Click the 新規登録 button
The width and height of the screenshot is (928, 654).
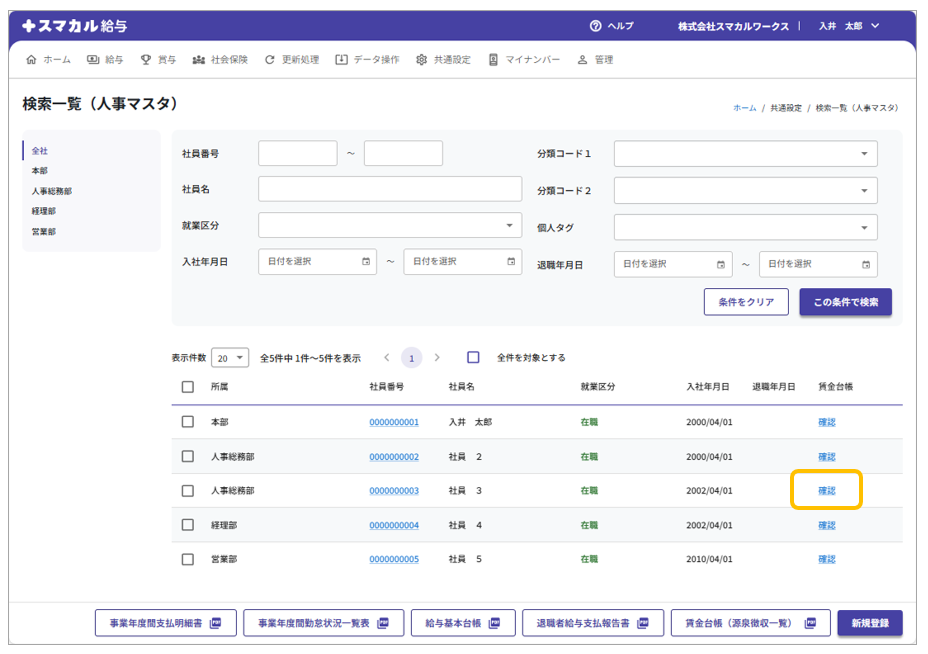point(869,623)
